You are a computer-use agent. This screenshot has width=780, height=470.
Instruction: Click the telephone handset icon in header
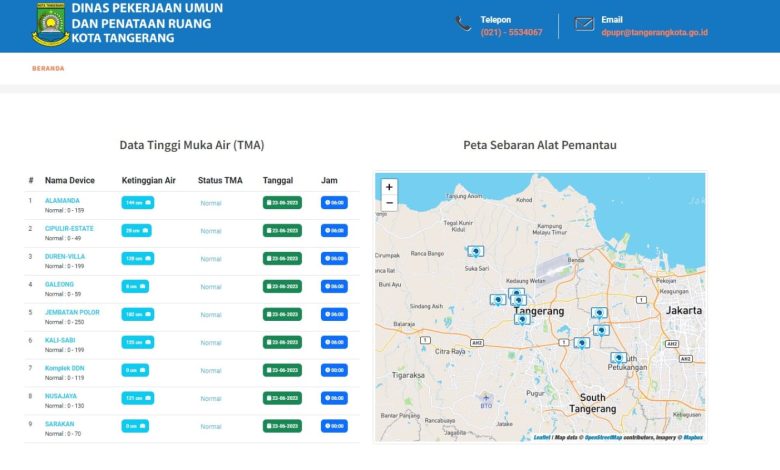pos(463,24)
